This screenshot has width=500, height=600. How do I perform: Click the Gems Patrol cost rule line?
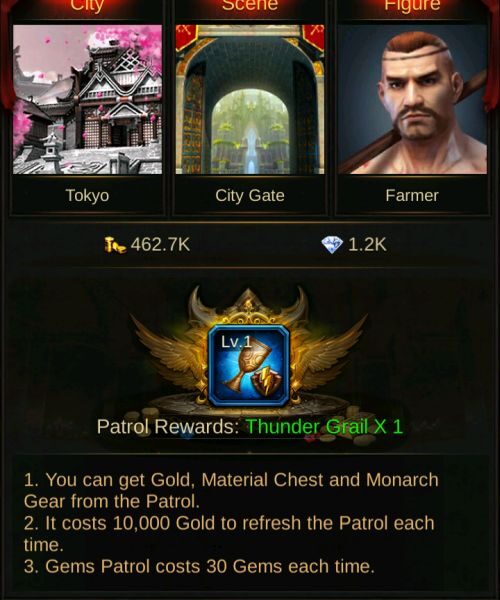coord(199,566)
